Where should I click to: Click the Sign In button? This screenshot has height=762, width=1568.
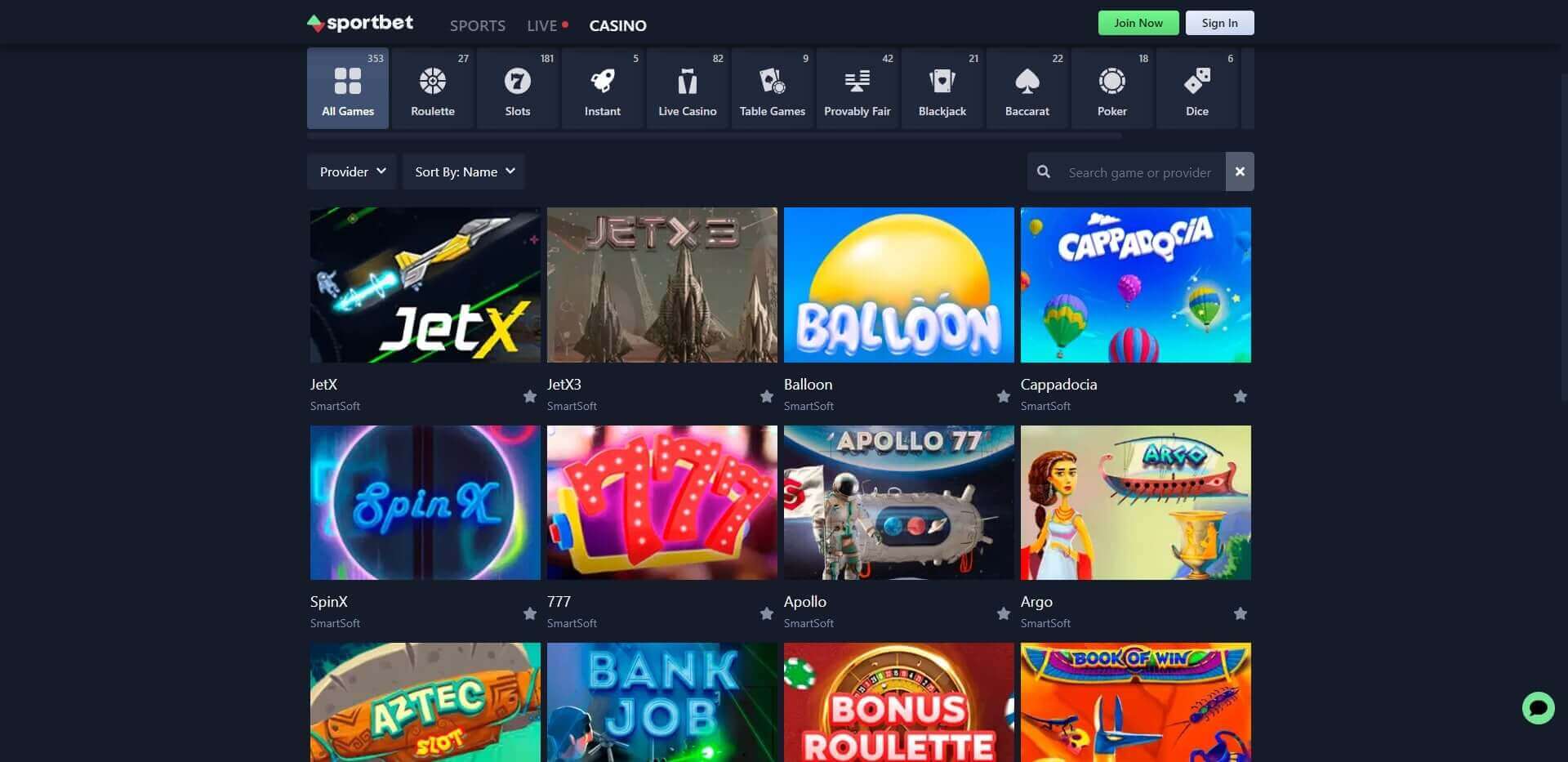1218,22
